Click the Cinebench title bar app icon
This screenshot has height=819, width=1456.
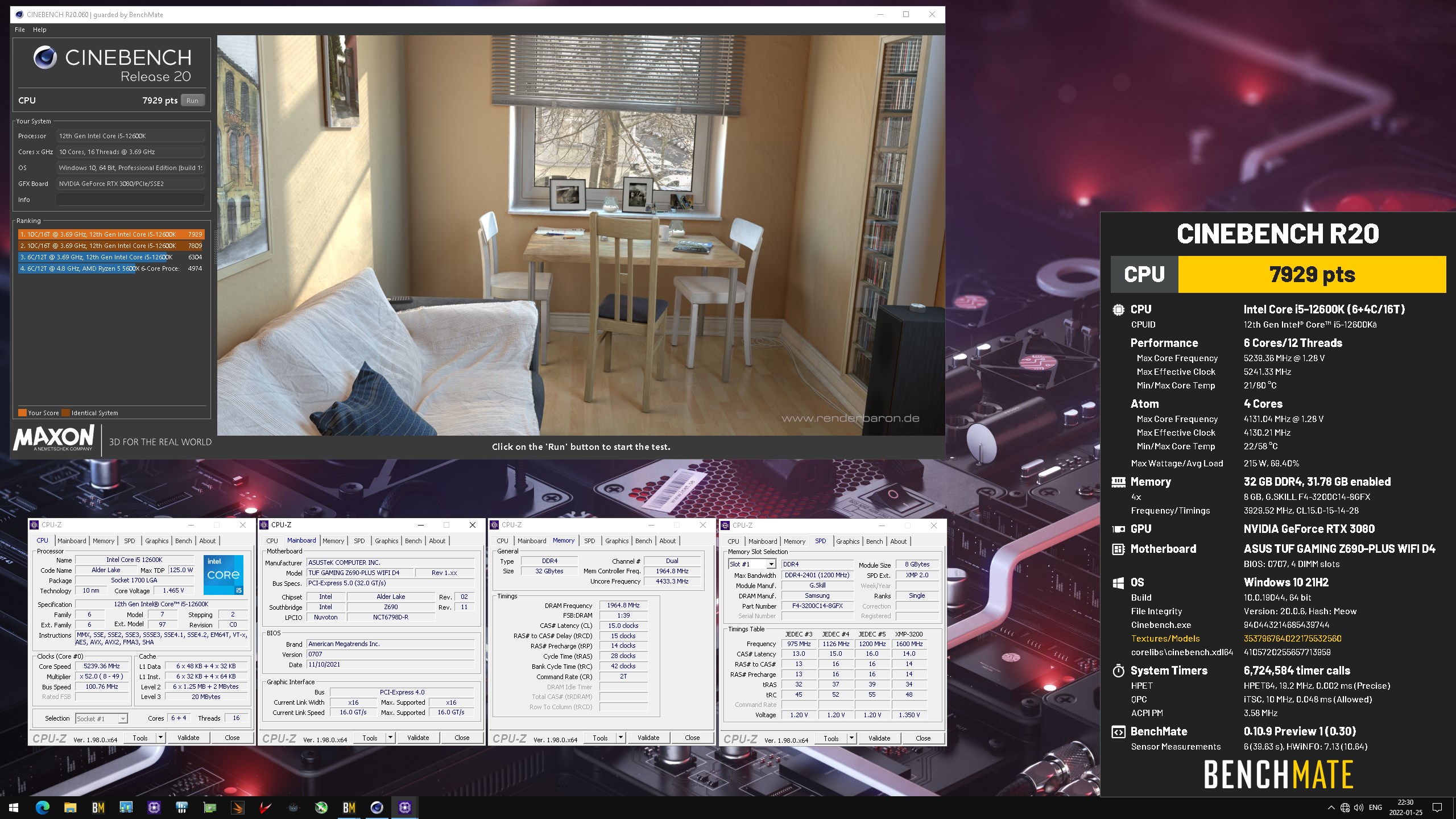(19, 14)
